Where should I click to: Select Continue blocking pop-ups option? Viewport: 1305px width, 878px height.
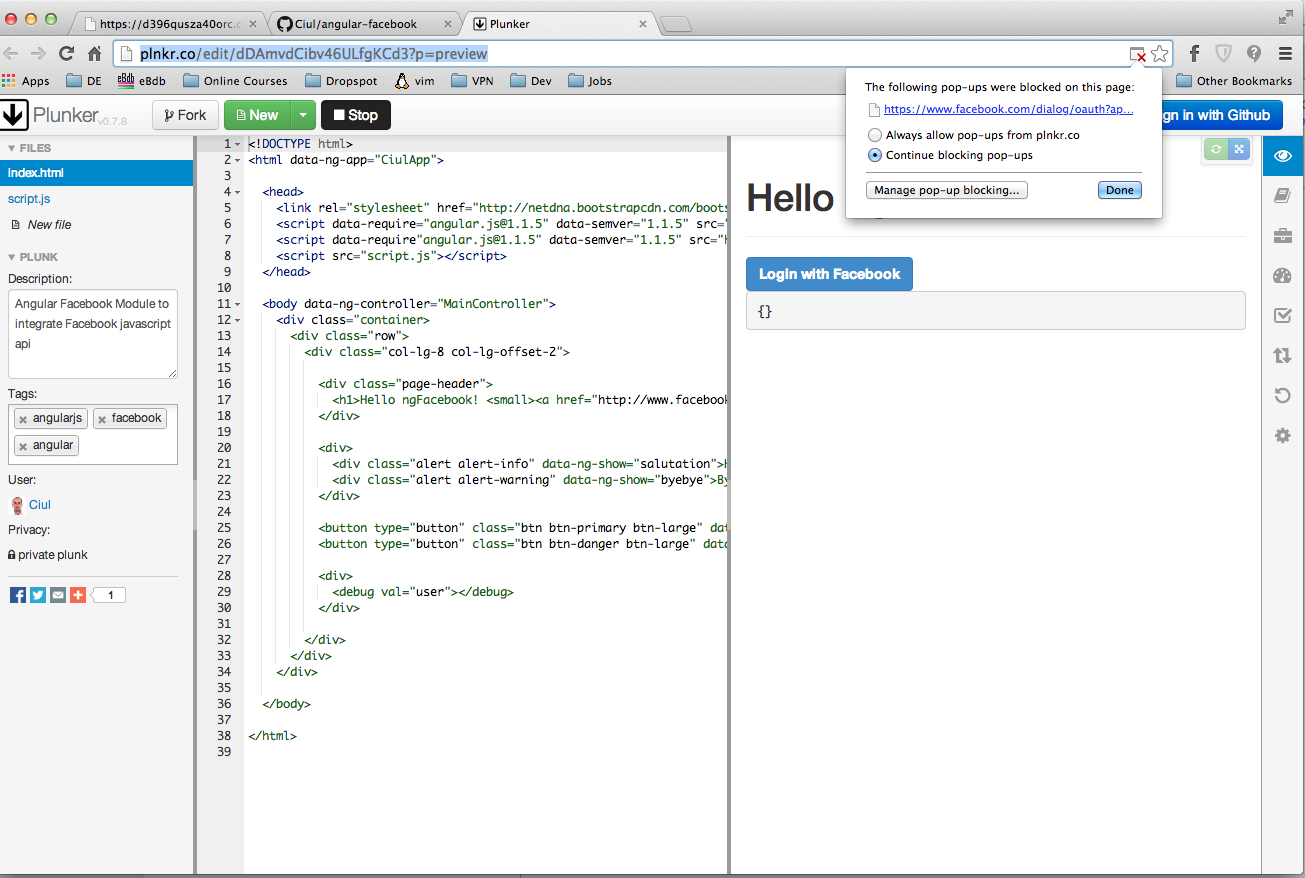[x=875, y=155]
